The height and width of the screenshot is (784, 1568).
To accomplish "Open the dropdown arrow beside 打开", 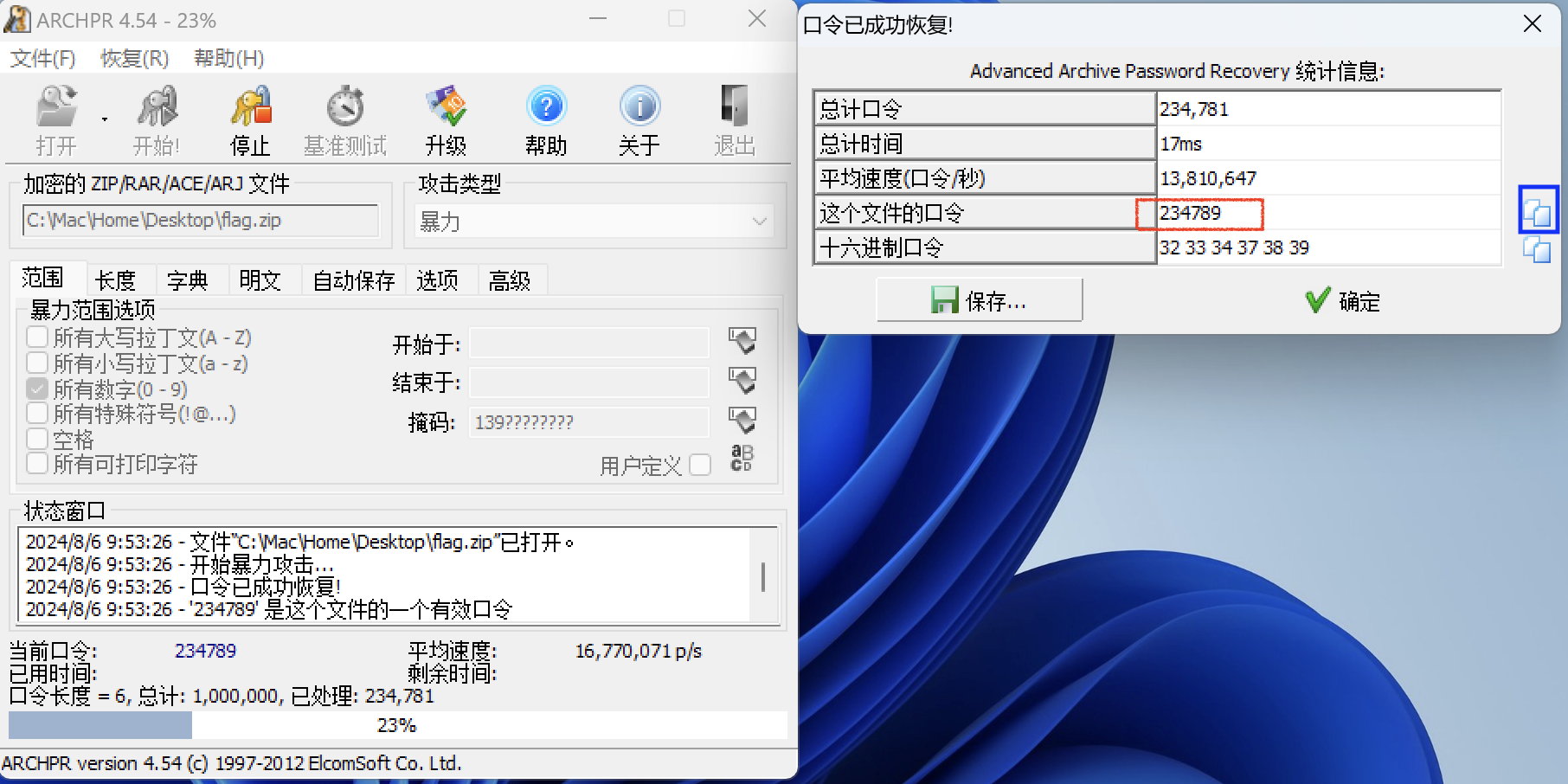I will pyautogui.click(x=105, y=119).
